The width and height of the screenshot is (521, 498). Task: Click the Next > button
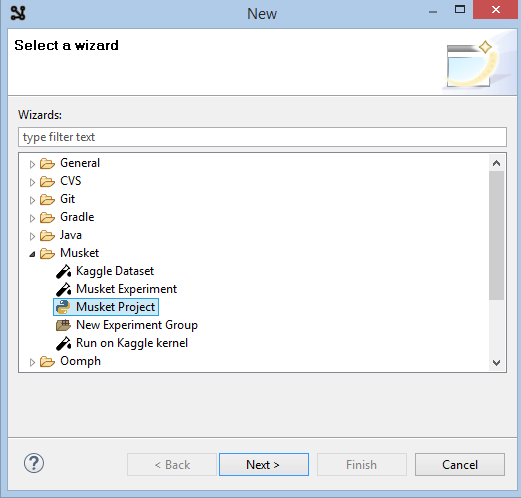[x=264, y=464]
